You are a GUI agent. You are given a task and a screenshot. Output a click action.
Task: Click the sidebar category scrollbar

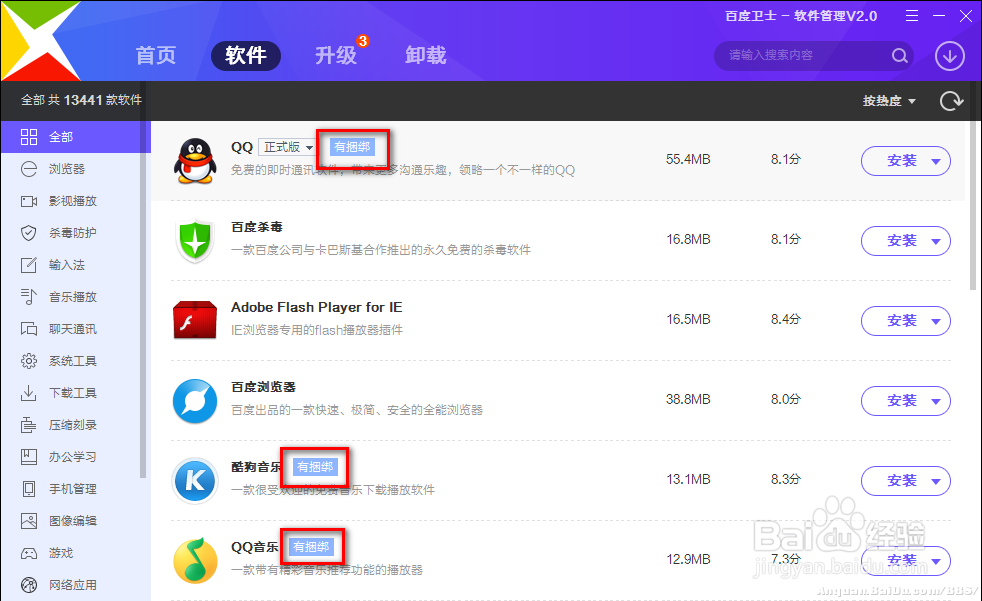[143, 300]
